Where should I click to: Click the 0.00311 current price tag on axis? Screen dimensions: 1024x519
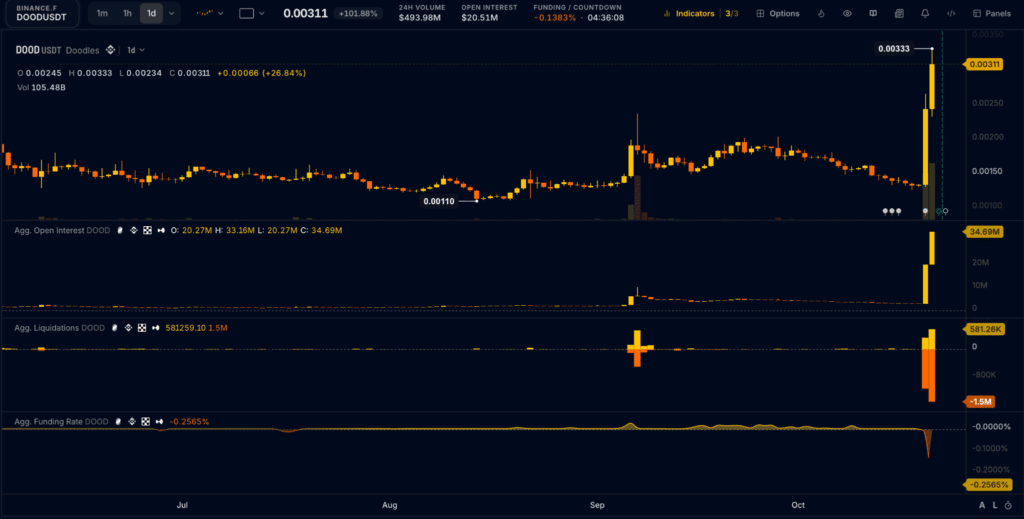coord(982,64)
